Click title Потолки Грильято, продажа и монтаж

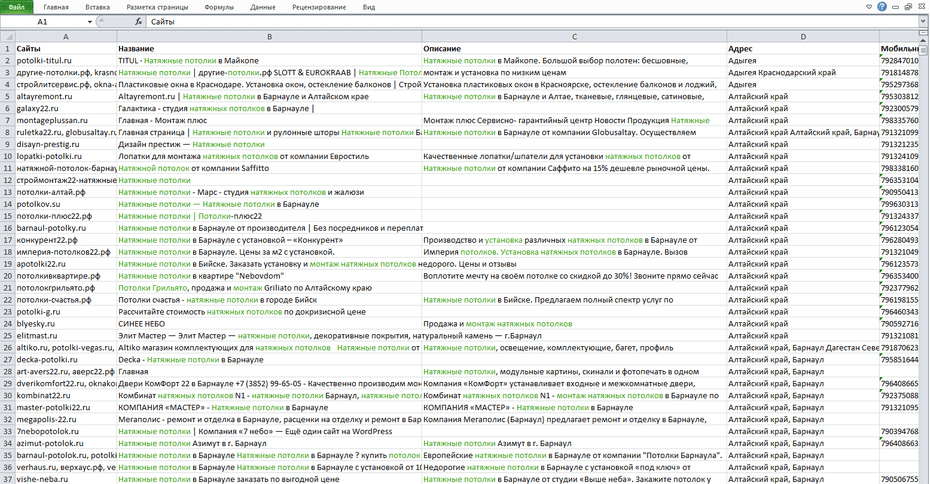(269, 288)
